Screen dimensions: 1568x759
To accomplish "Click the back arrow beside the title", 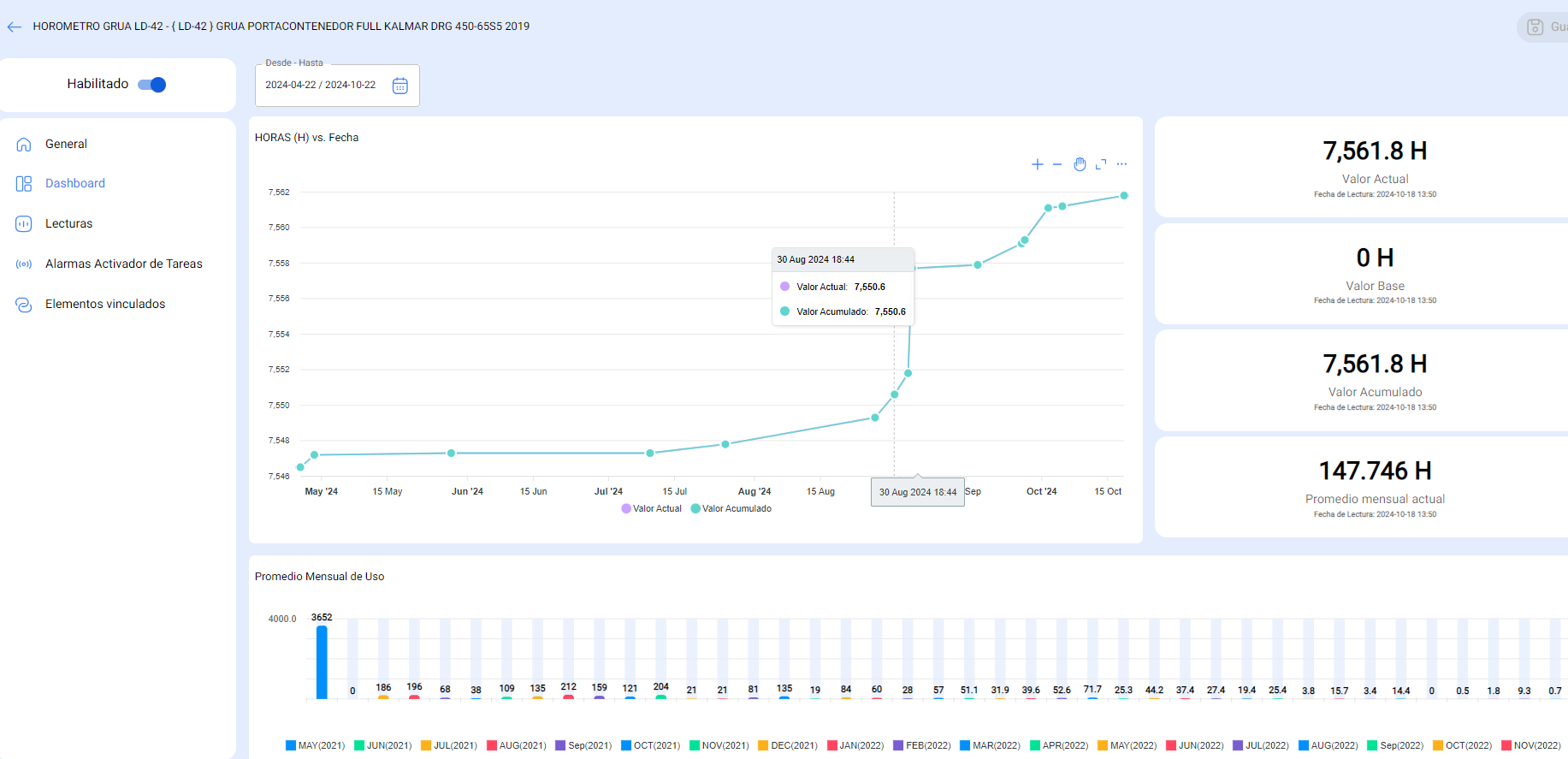I will (15, 27).
